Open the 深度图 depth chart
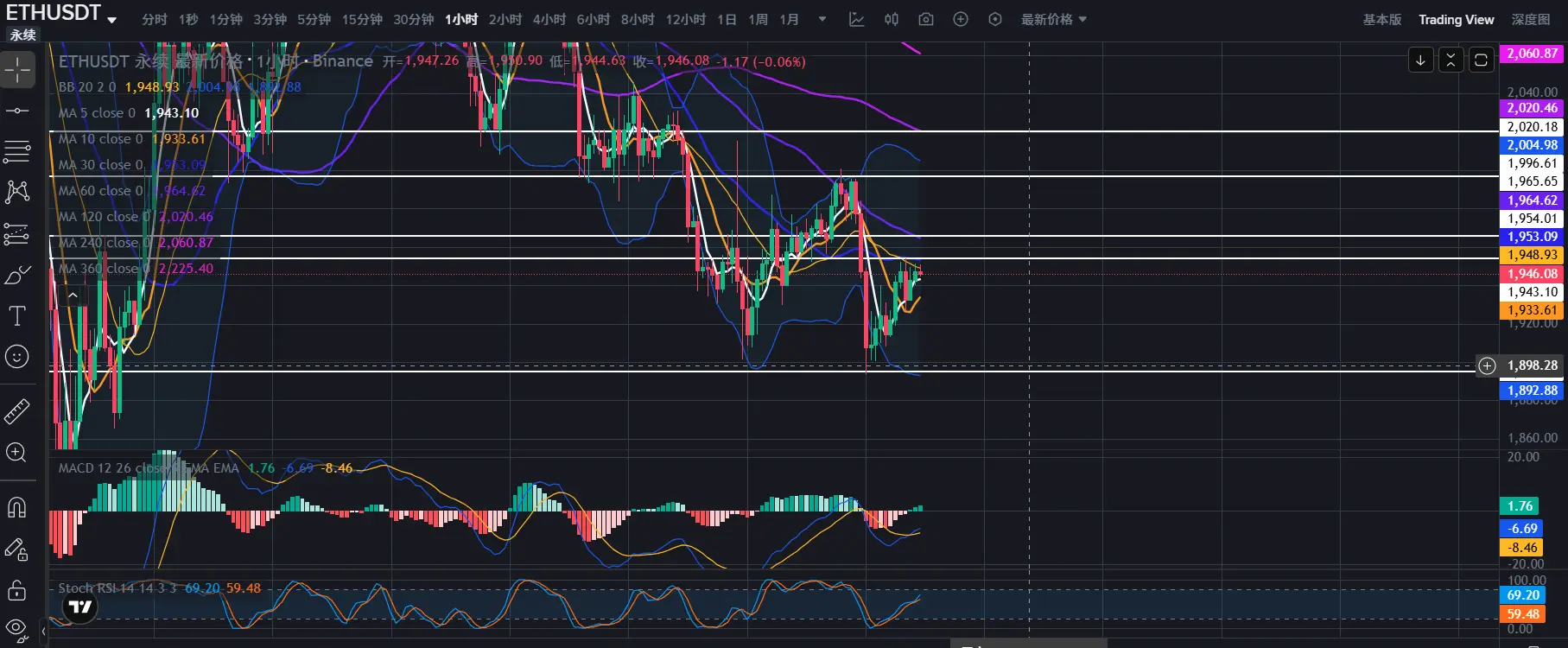This screenshot has height=648, width=1568. click(1531, 19)
